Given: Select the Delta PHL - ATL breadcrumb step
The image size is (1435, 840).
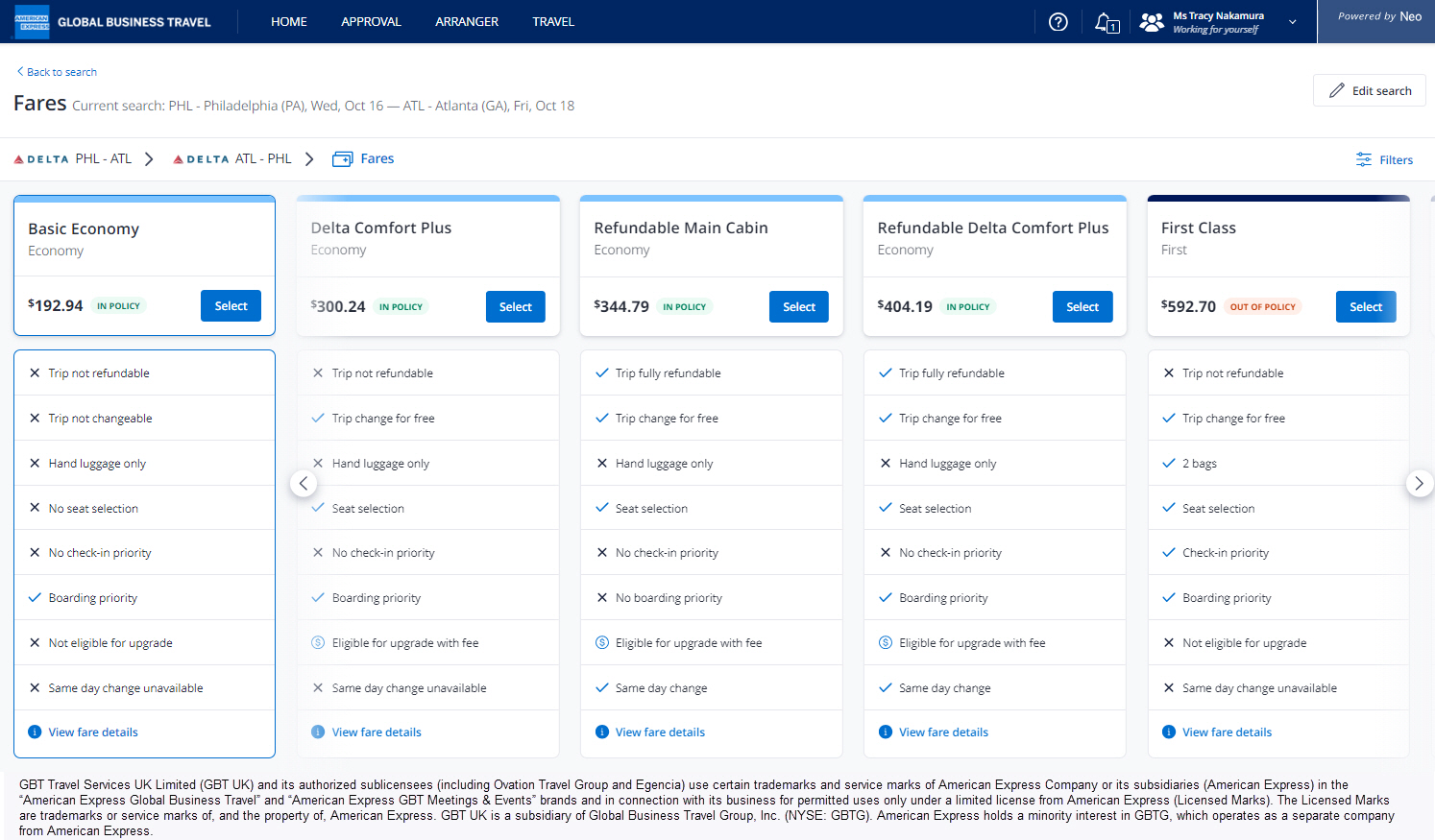Looking at the screenshot, I should (x=73, y=158).
